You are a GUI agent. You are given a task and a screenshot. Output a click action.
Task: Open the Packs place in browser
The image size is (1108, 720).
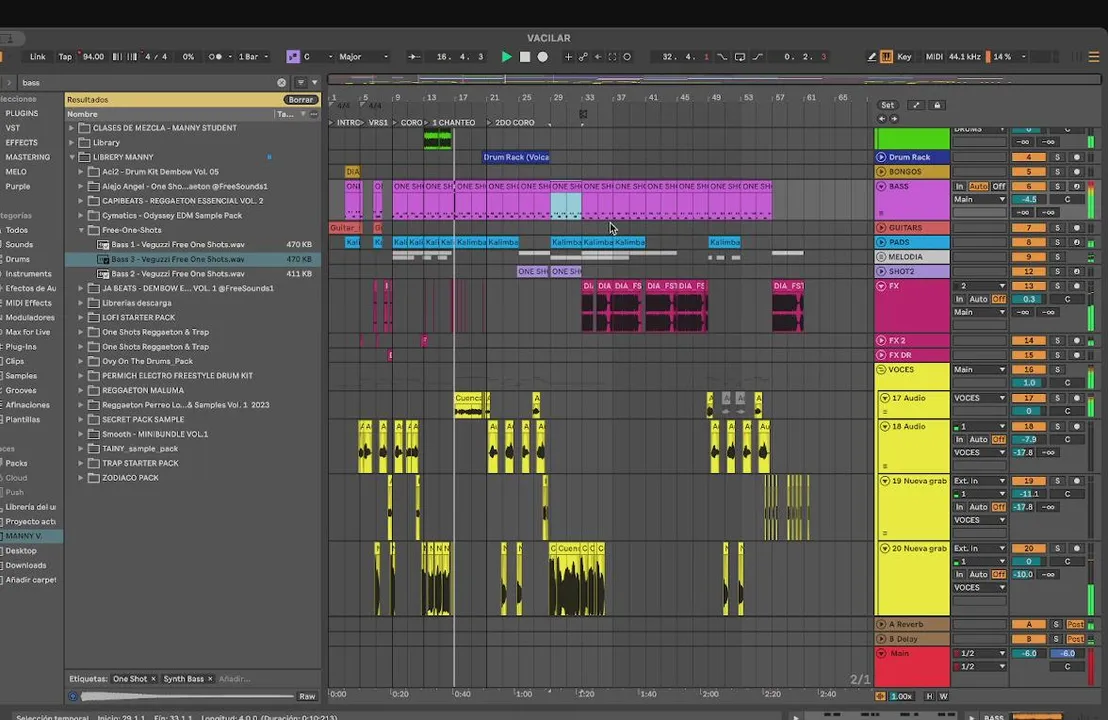coord(16,463)
